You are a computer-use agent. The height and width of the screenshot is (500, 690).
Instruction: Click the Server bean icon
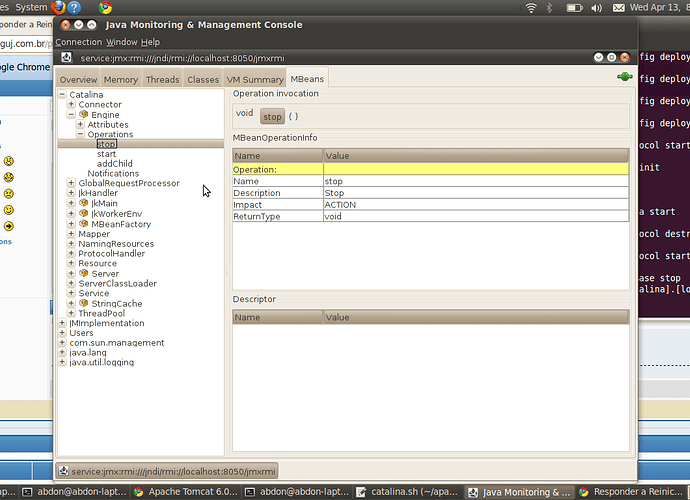pyautogui.click(x=84, y=273)
